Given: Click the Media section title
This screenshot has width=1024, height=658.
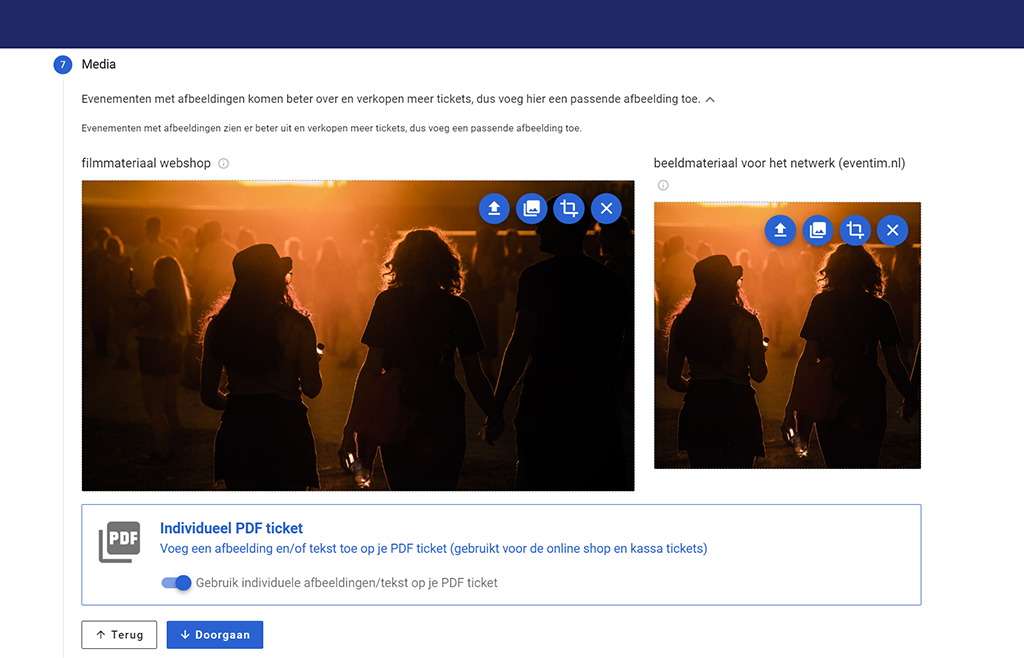Looking at the screenshot, I should 99,64.
